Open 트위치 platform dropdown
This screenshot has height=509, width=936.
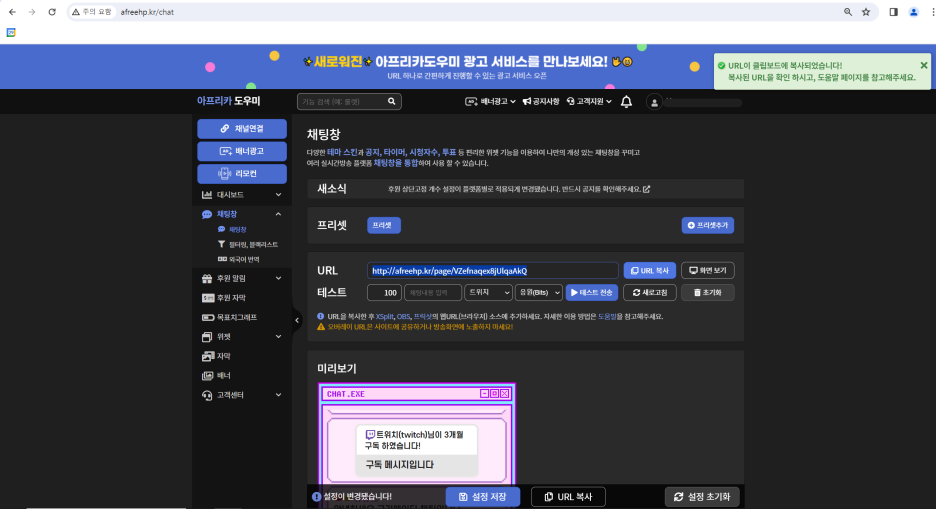pos(488,293)
